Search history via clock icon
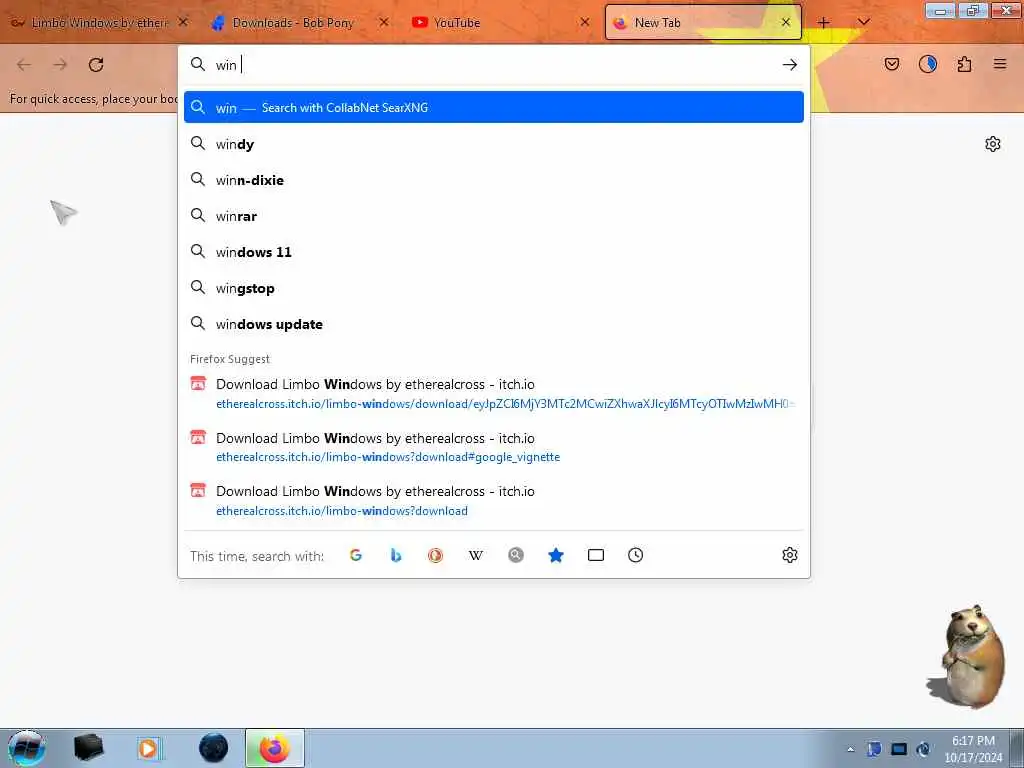 pos(635,555)
